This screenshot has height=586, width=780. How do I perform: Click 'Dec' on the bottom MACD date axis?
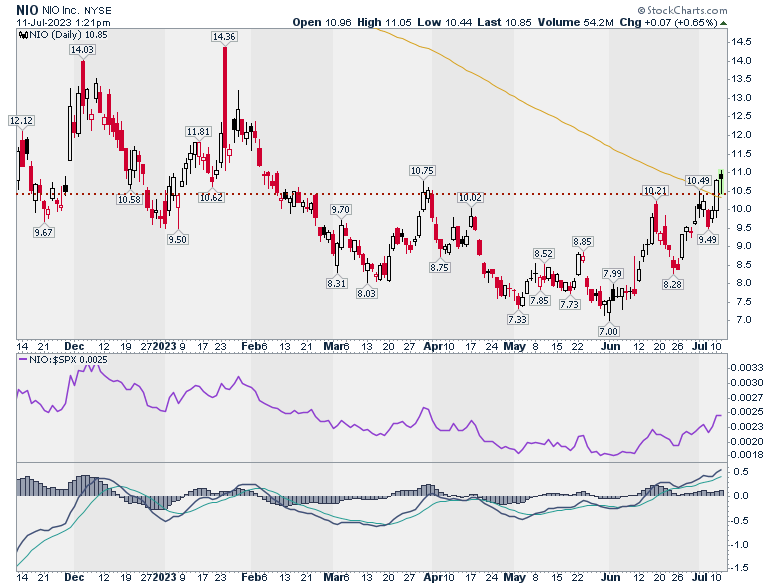click(74, 577)
